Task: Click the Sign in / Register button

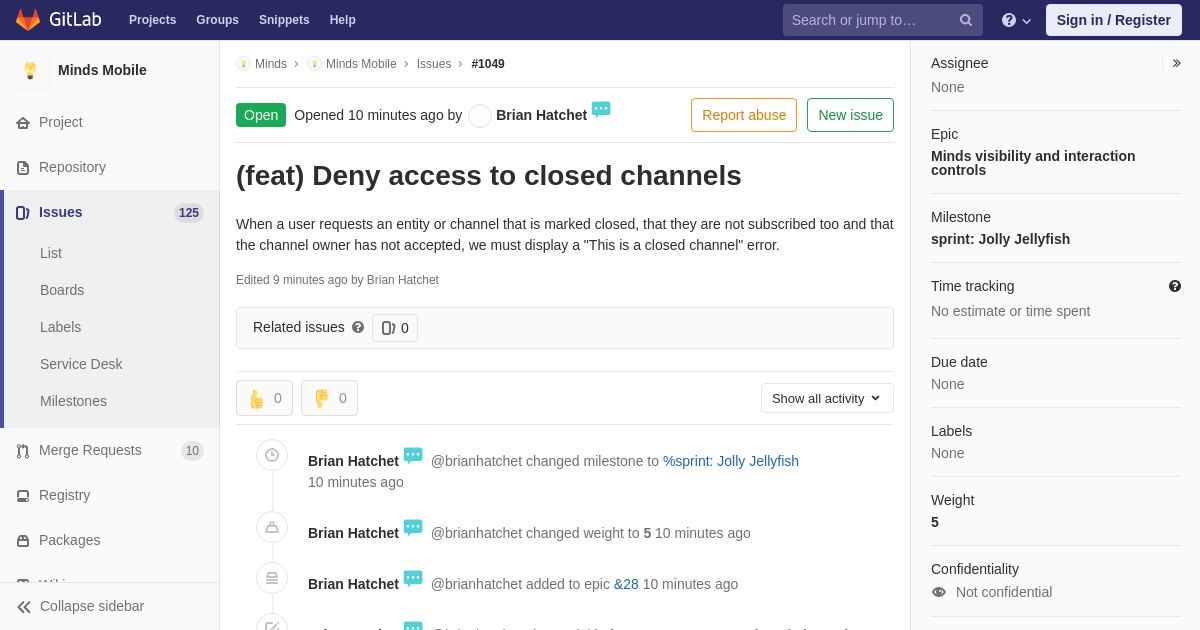Action: pos(1114,20)
